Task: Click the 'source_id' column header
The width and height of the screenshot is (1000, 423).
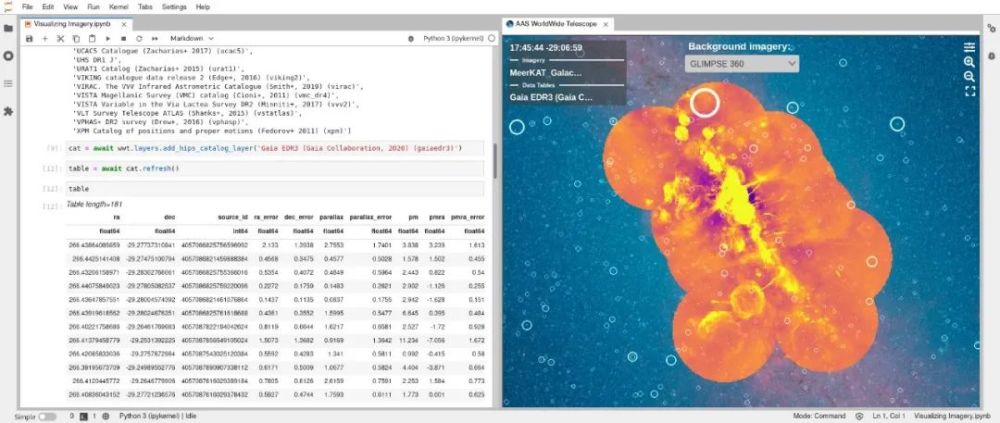Action: point(233,217)
